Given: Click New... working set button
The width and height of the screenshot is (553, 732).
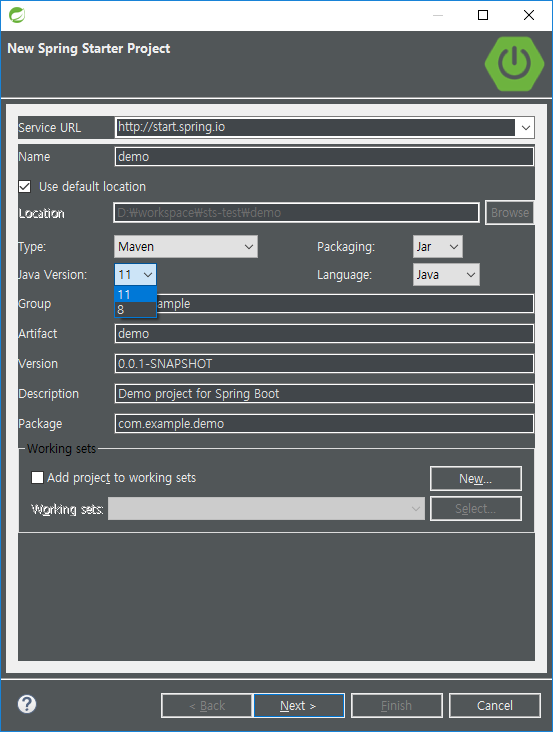Looking at the screenshot, I should [x=476, y=479].
